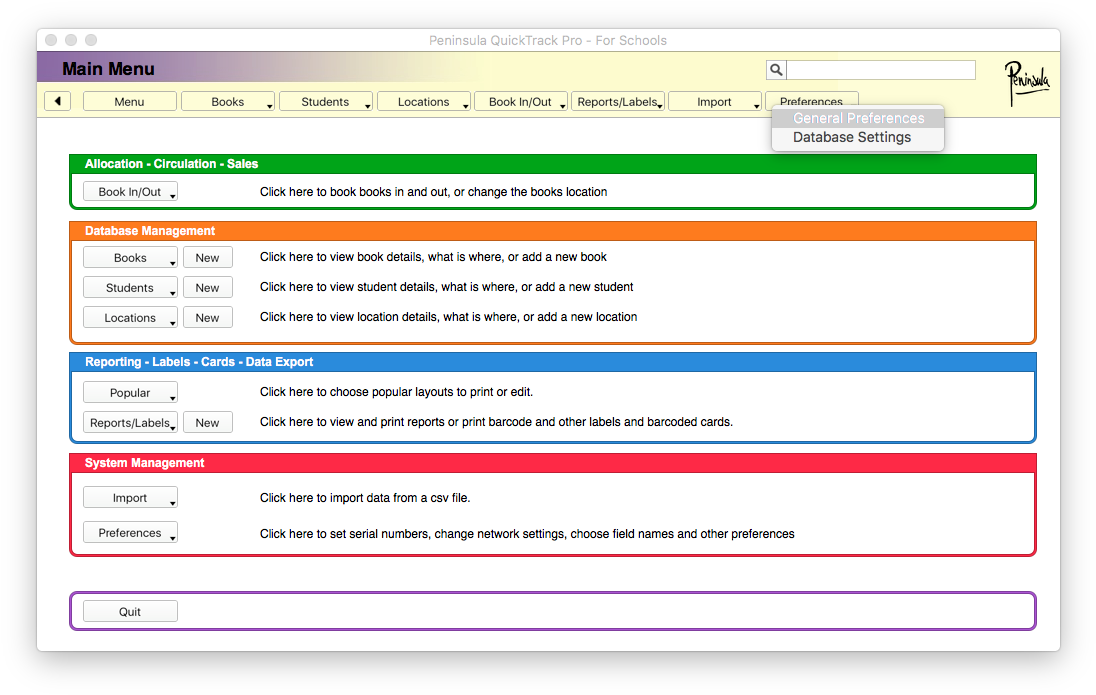Expand the Locations dropdown in the top toolbar
Image resolution: width=1096 pixels, height=695 pixels.
[x=424, y=101]
